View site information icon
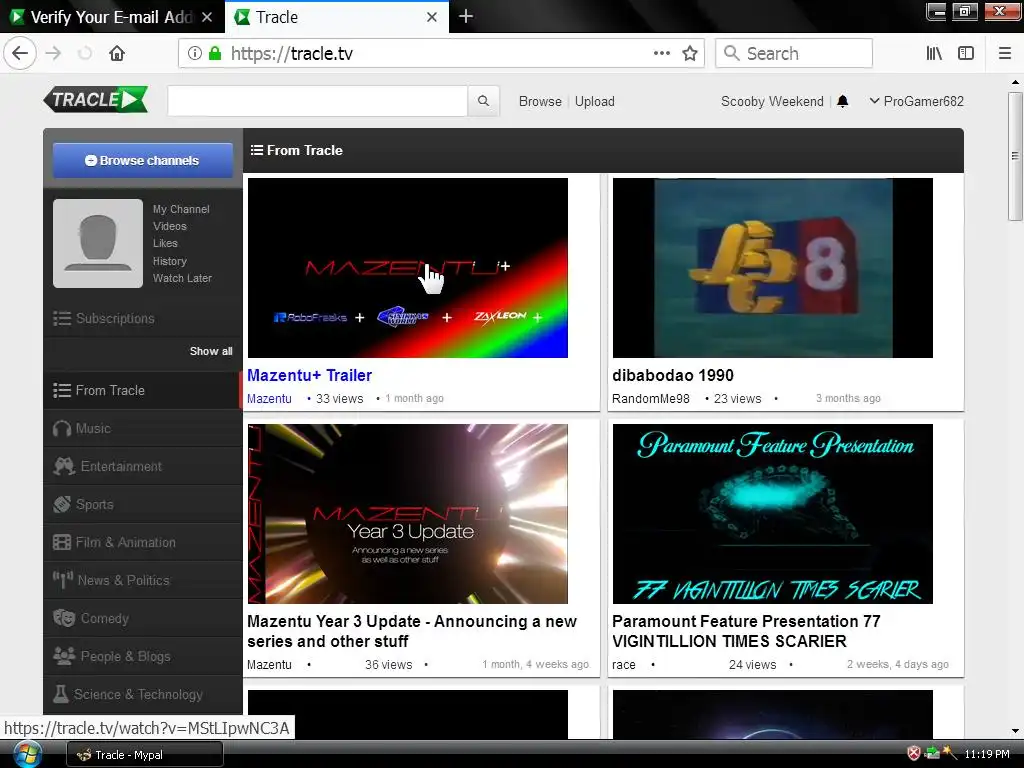Image resolution: width=1024 pixels, height=768 pixels. point(195,53)
